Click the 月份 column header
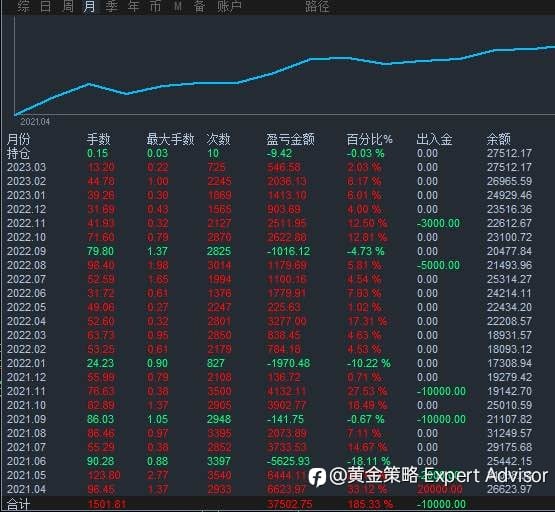Image resolution: width=555 pixels, height=512 pixels. pyautogui.click(x=18, y=139)
